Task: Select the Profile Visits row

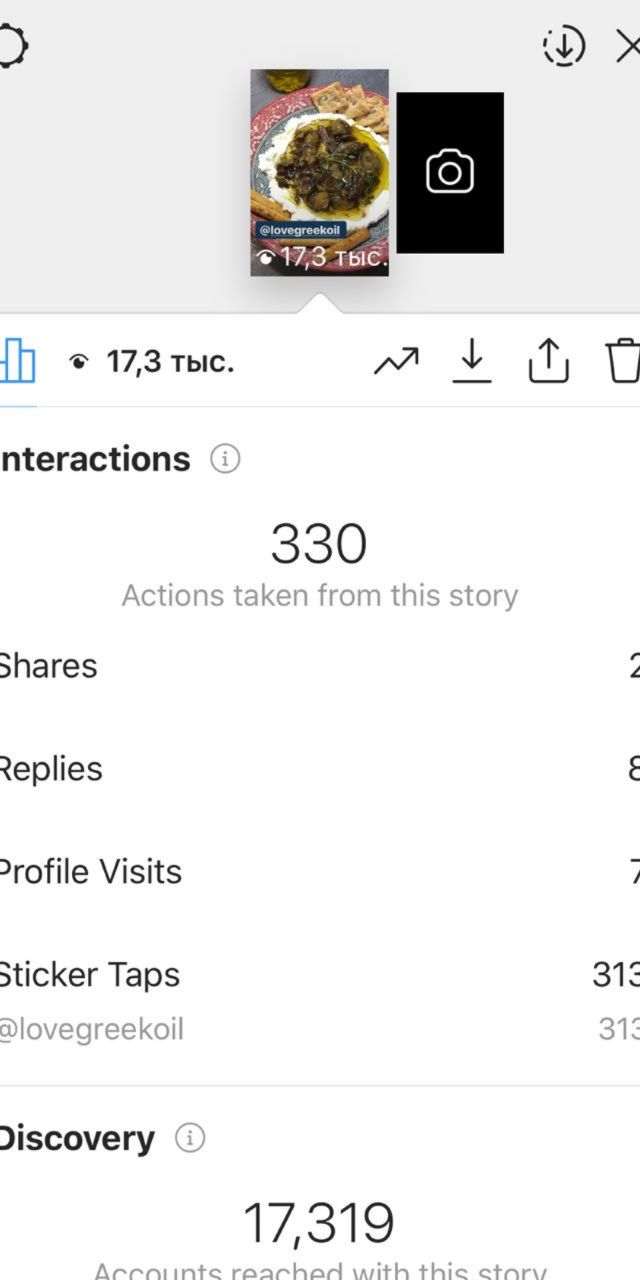Action: tap(320, 871)
